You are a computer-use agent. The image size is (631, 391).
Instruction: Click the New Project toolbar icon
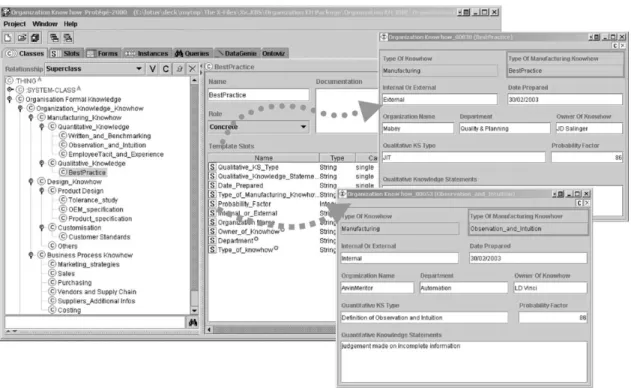8,38
